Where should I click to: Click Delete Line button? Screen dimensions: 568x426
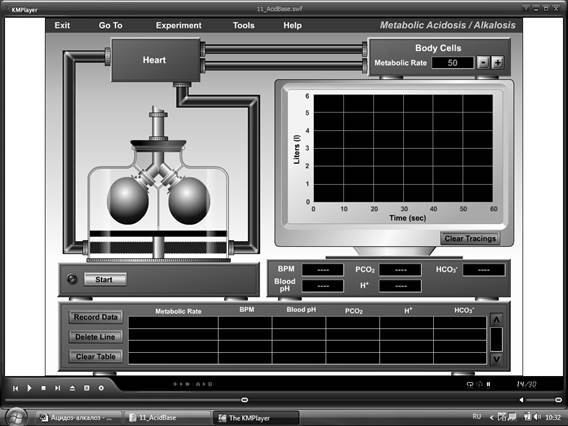[x=96, y=337]
